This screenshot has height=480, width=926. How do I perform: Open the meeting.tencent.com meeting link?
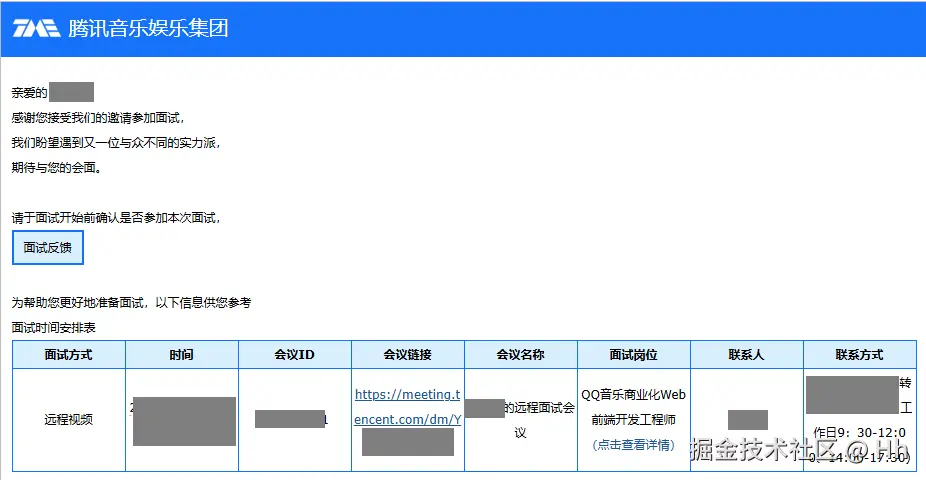[407, 407]
